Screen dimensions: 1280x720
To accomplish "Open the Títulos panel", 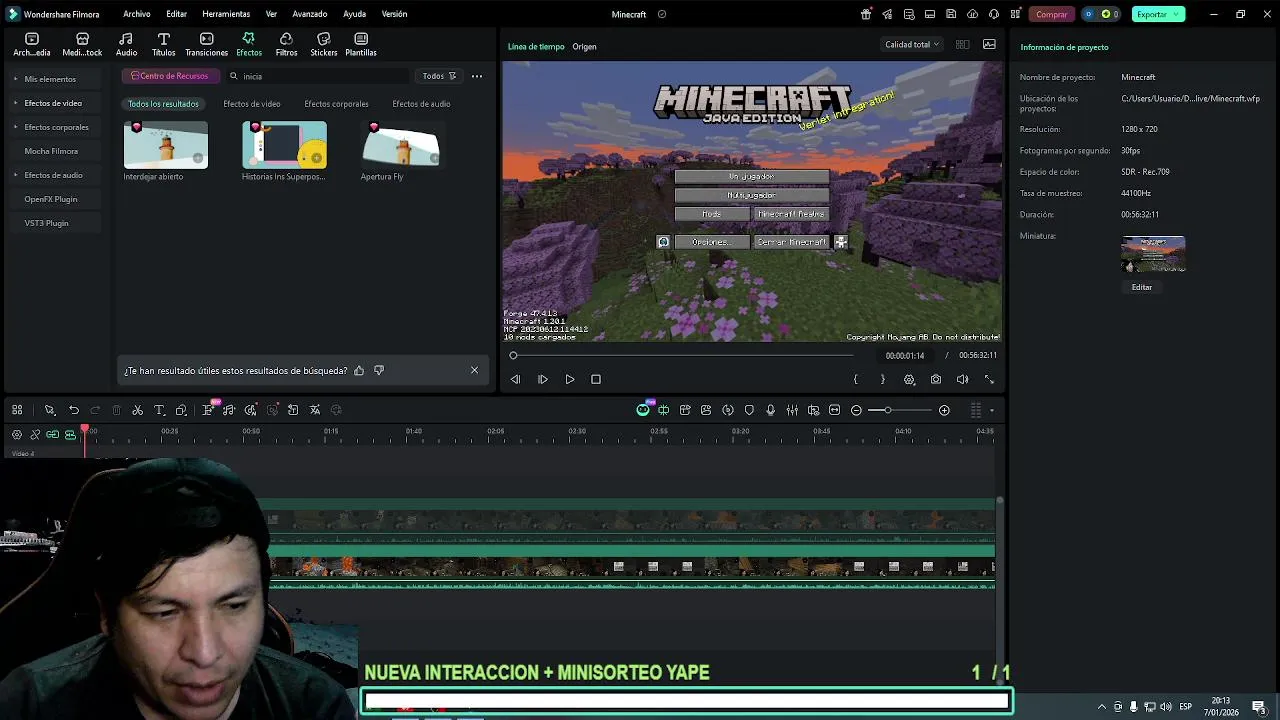I will pyautogui.click(x=164, y=45).
